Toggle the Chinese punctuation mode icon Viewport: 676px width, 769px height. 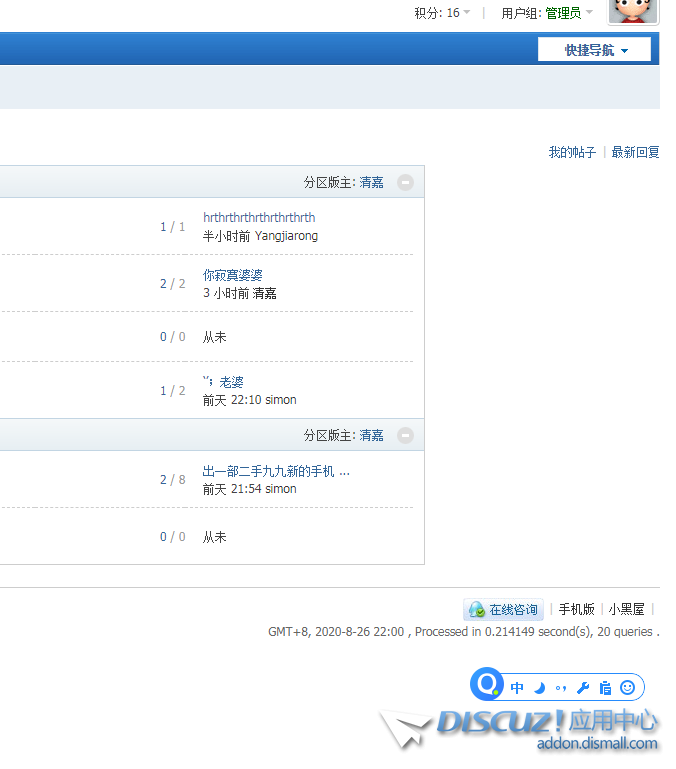(x=560, y=688)
